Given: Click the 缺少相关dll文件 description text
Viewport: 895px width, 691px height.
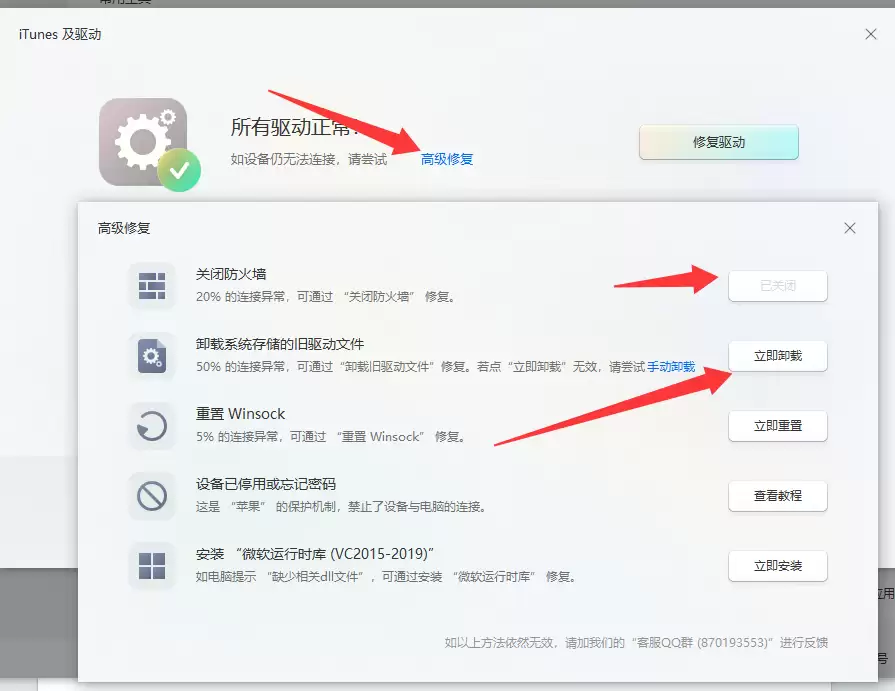Looking at the screenshot, I should (x=386, y=577).
